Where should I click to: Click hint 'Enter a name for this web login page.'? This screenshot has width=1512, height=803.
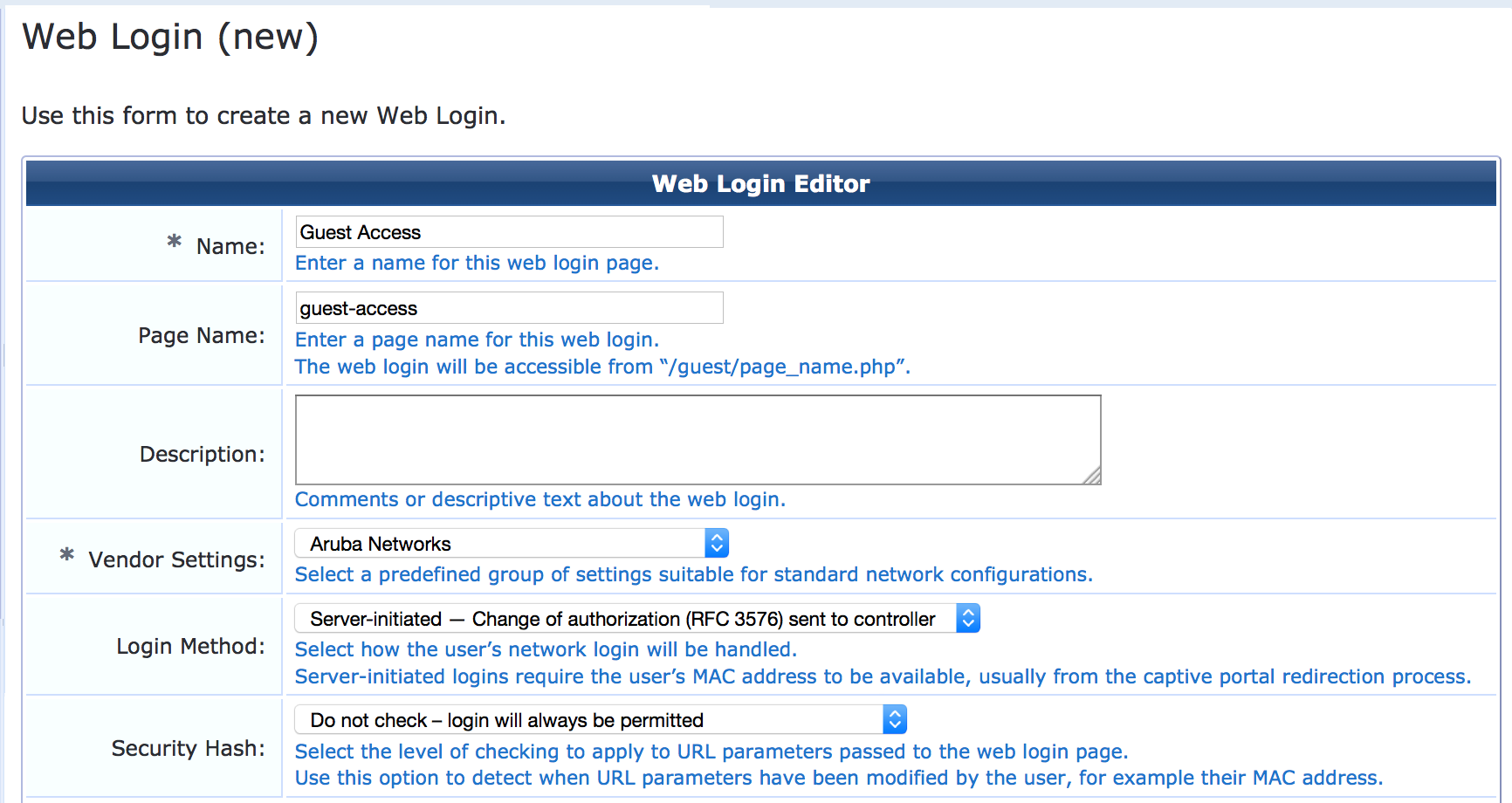click(x=477, y=263)
